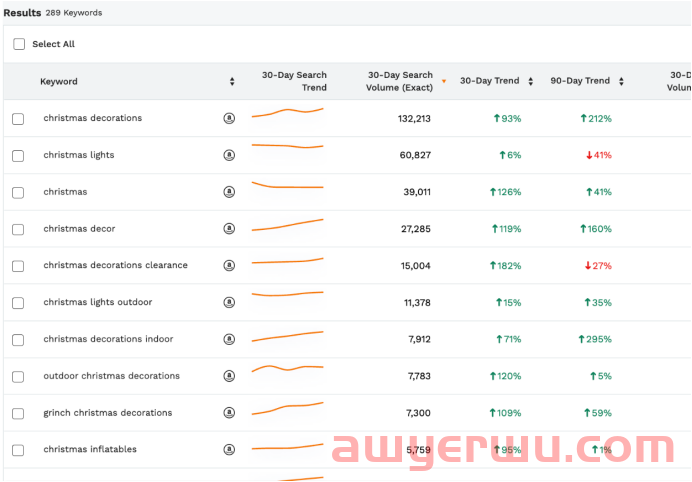
Task: Click 30-day trend value 182%
Action: coord(506,266)
